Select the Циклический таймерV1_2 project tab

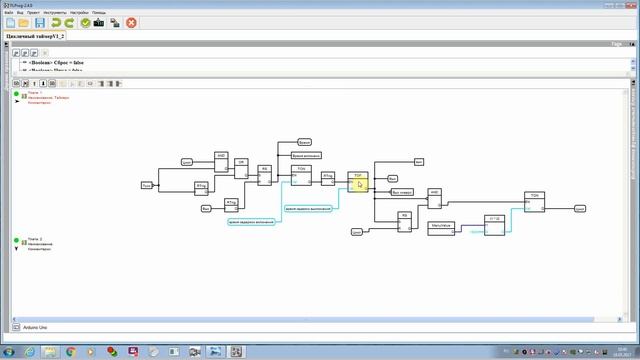[x=35, y=36]
